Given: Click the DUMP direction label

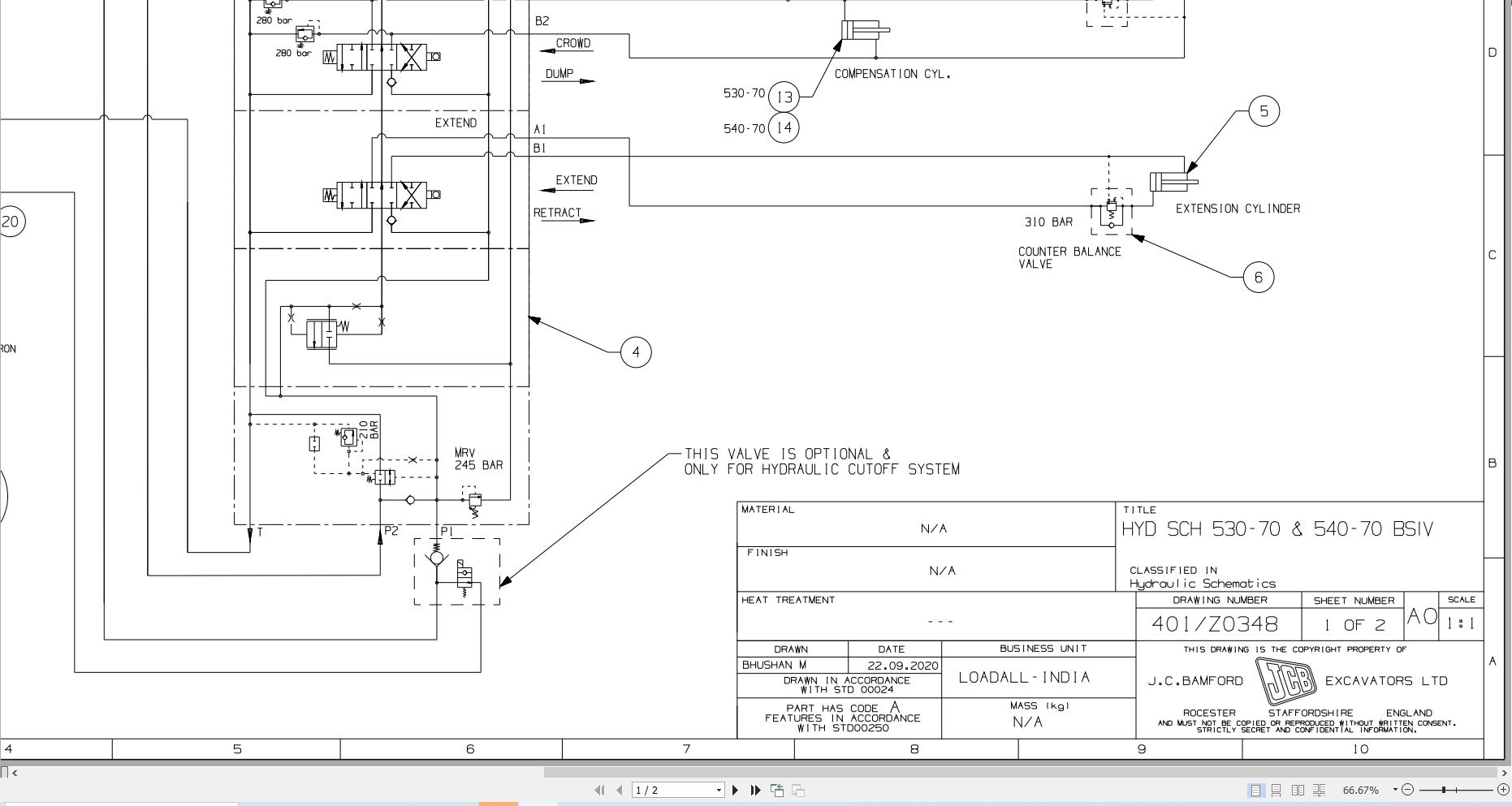Looking at the screenshot, I should (x=559, y=74).
